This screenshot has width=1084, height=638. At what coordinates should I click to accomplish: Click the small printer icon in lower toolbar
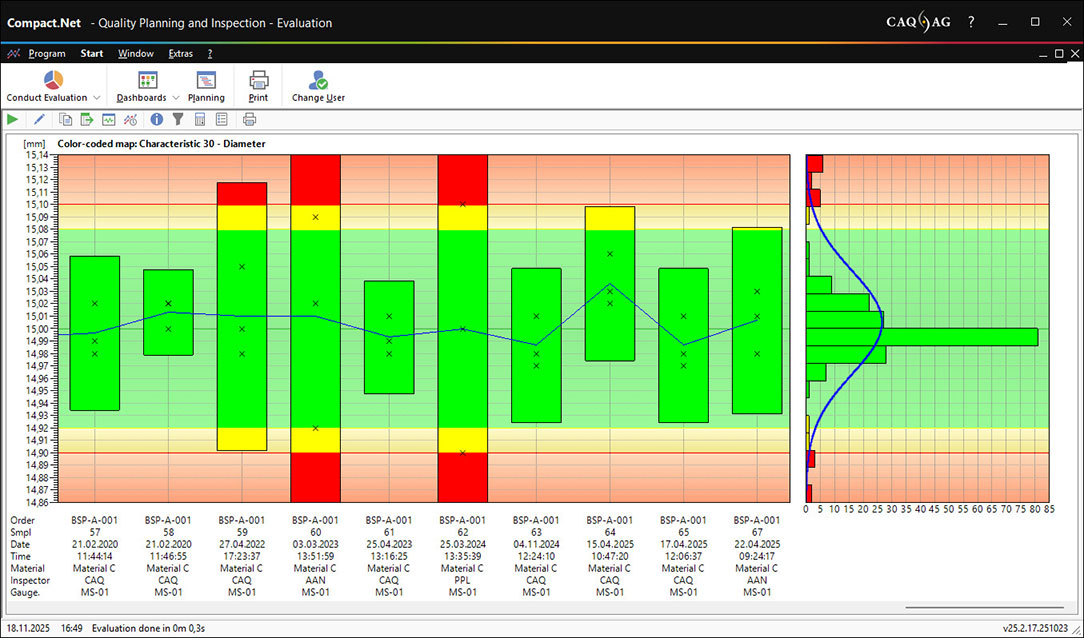(x=249, y=120)
